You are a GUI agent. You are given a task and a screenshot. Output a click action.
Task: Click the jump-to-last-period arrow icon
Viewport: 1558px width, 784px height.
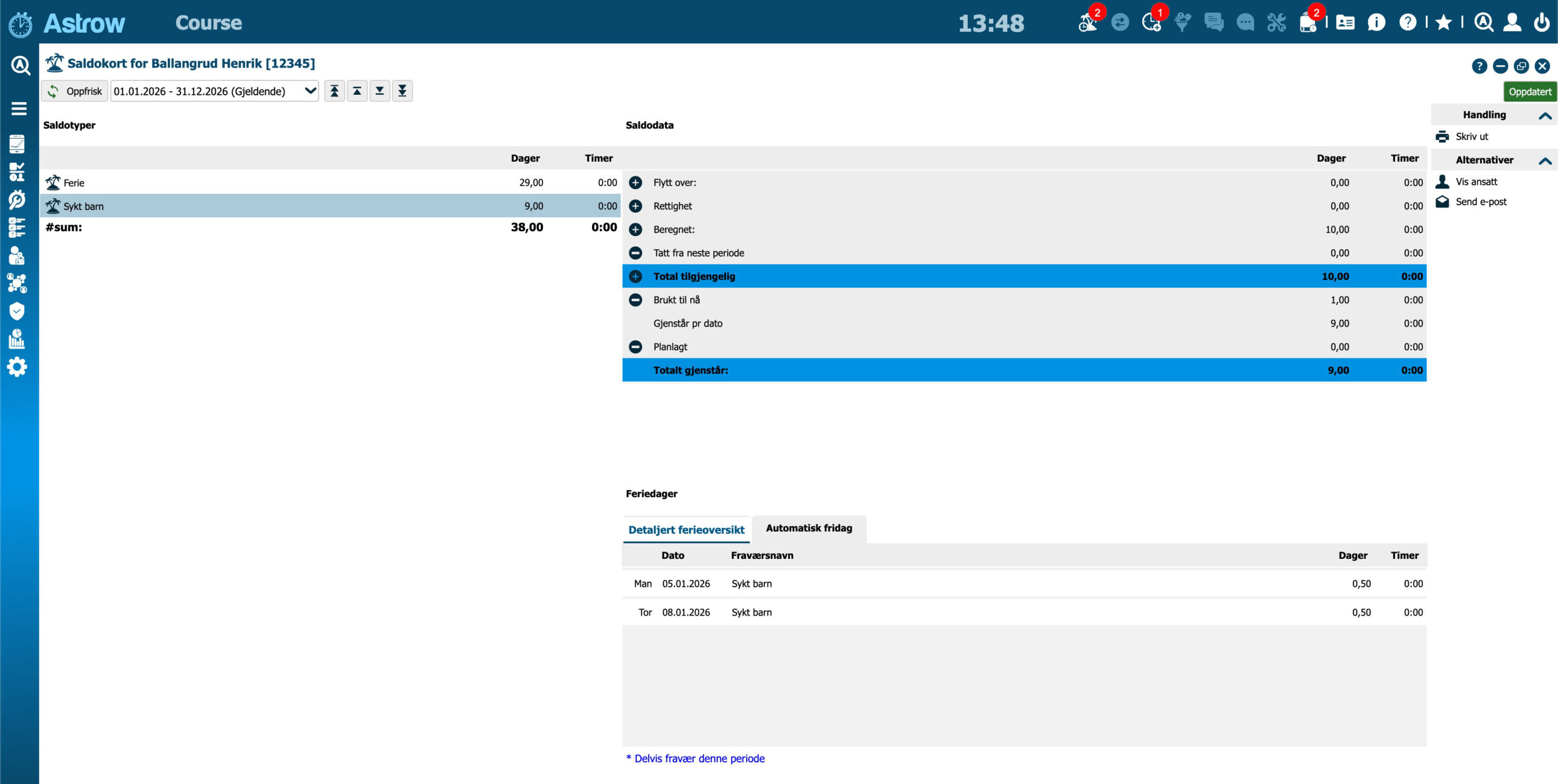(x=402, y=91)
